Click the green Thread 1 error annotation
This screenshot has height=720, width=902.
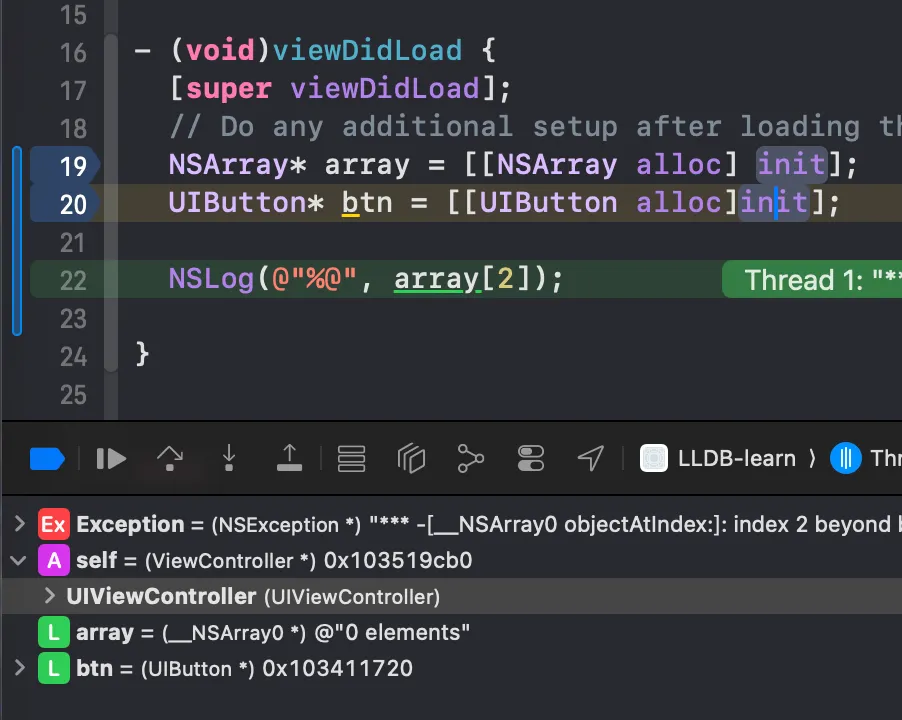tap(812, 280)
